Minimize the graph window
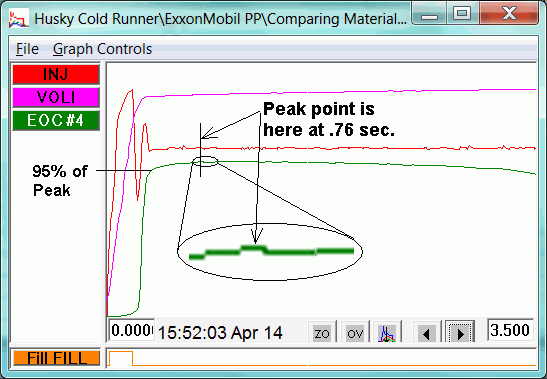Screen dimensions: 547x379 (x=429, y=14)
